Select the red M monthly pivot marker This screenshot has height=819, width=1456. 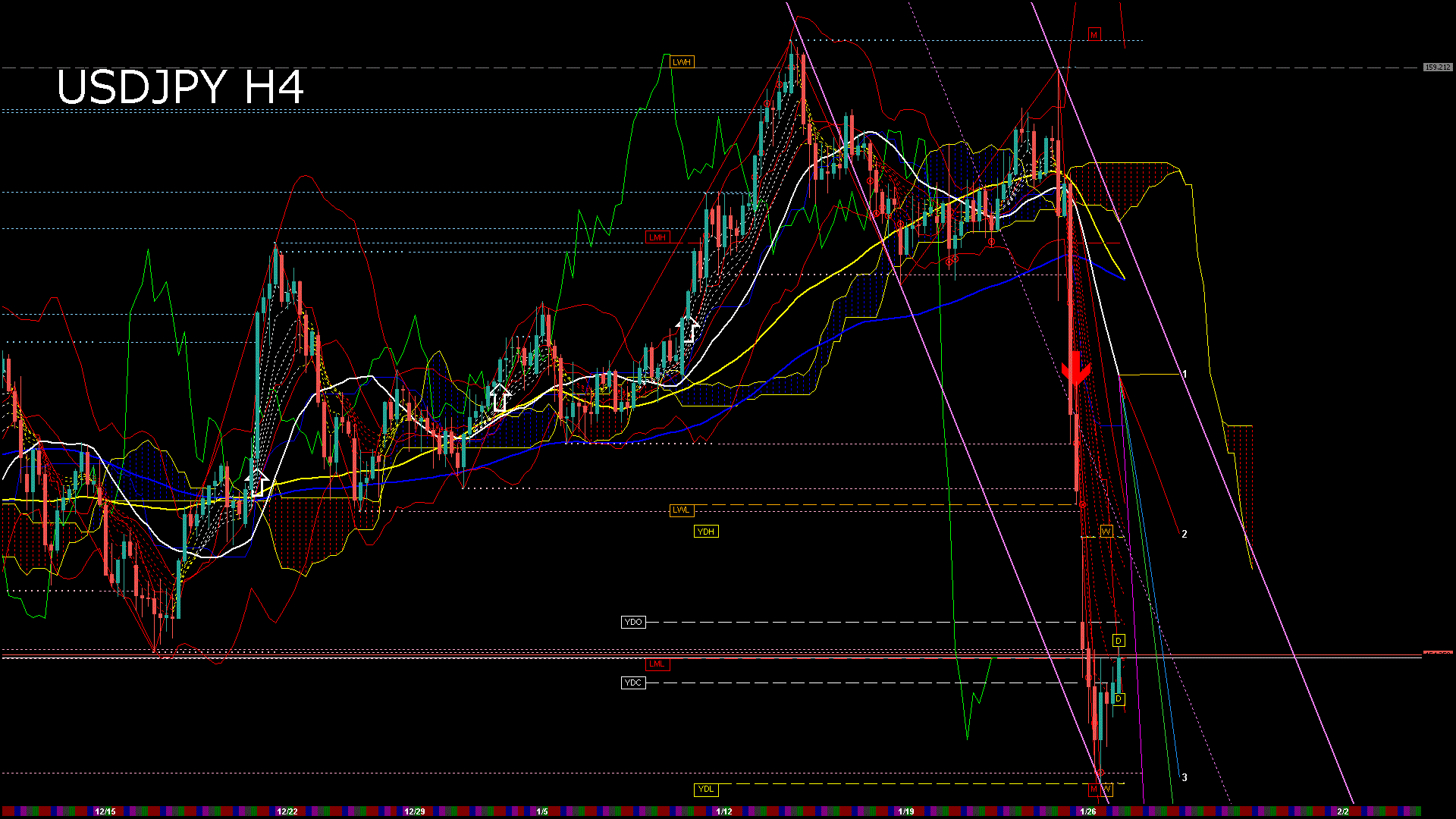pos(1093,35)
